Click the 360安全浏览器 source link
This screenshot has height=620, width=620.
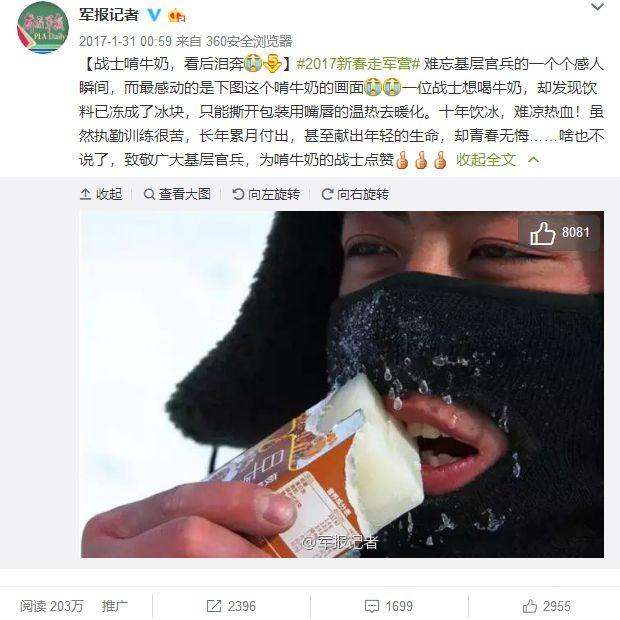click(249, 41)
